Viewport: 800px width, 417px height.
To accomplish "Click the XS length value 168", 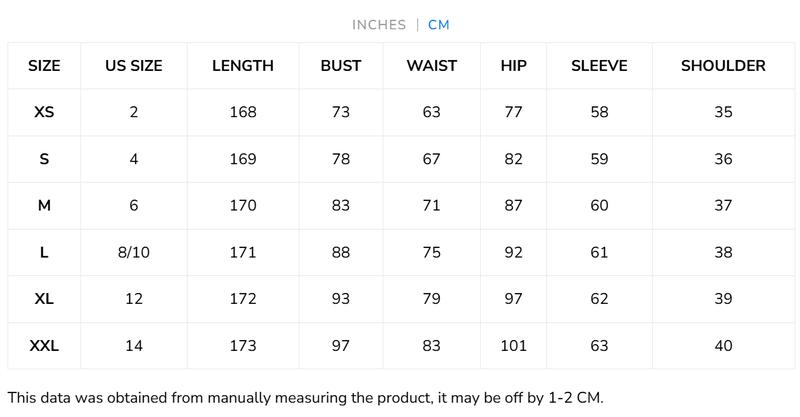I will click(243, 112).
